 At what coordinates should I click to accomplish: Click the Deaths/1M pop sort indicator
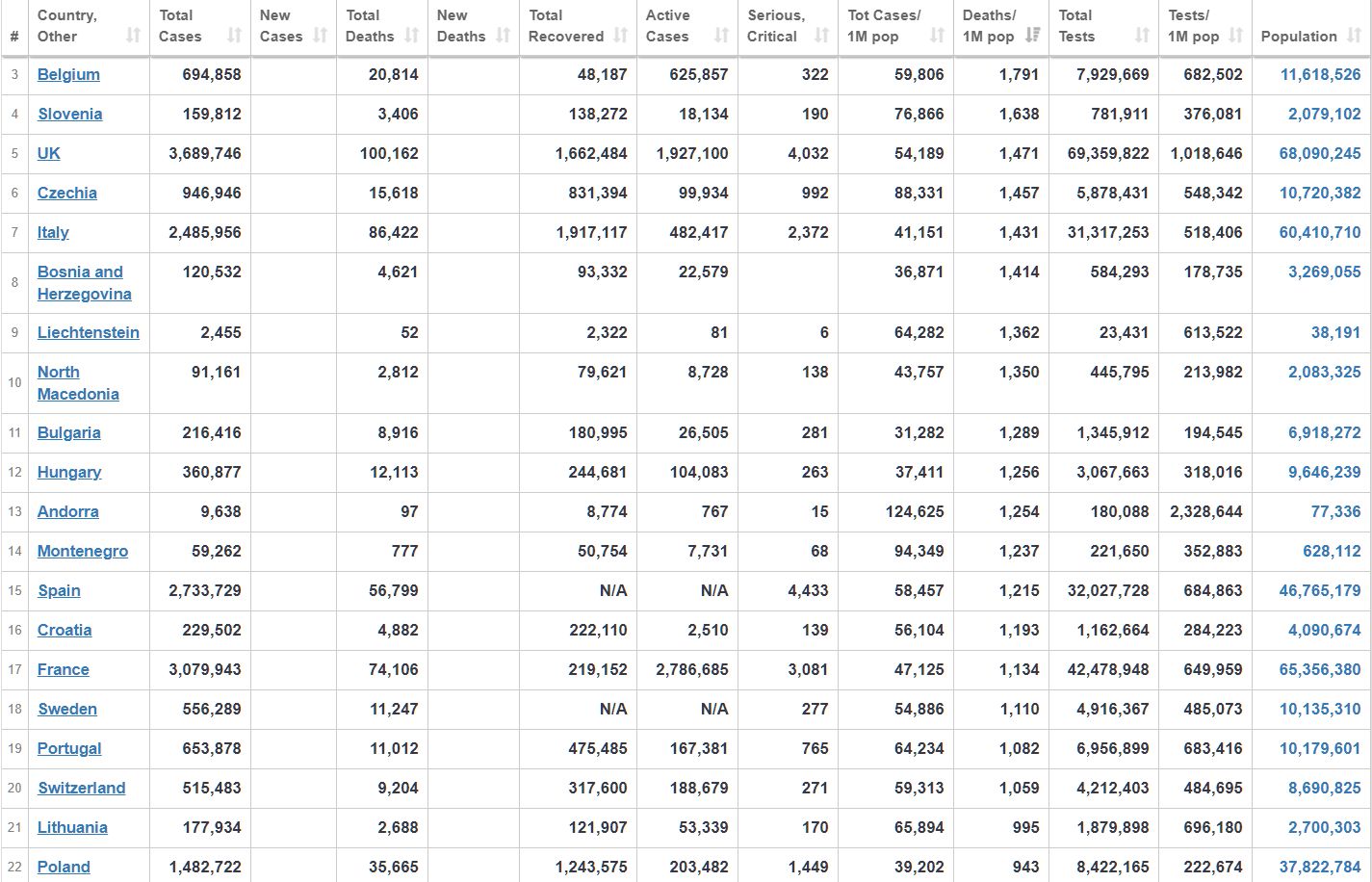[x=1032, y=36]
